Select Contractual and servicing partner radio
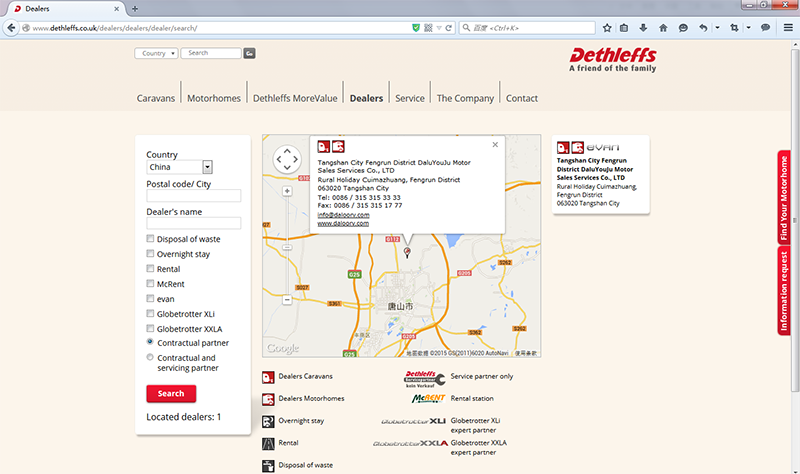Viewport: 800px width, 474px height. pyautogui.click(x=150, y=357)
